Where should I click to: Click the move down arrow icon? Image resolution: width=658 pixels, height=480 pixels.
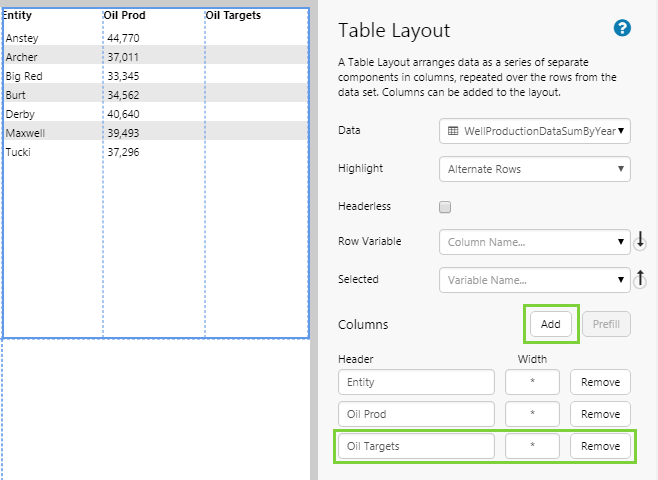coord(641,242)
